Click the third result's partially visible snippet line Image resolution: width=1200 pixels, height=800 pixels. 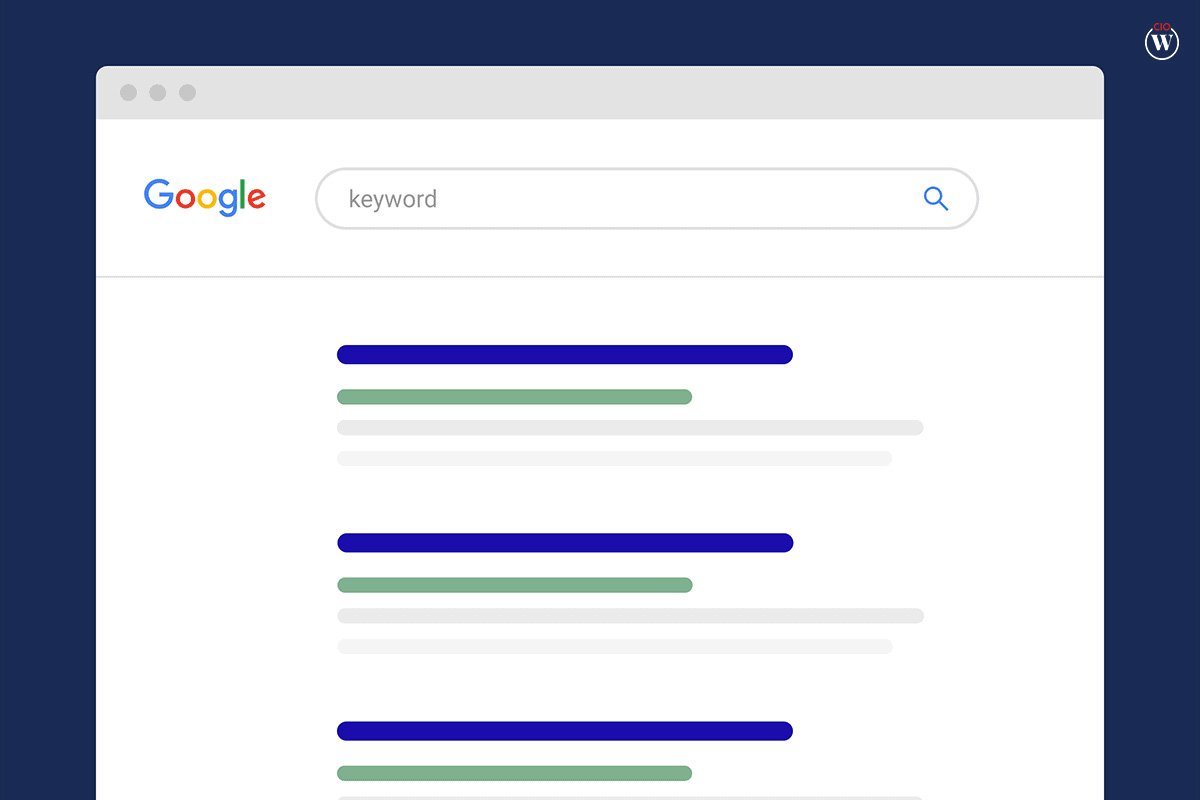tap(630, 798)
